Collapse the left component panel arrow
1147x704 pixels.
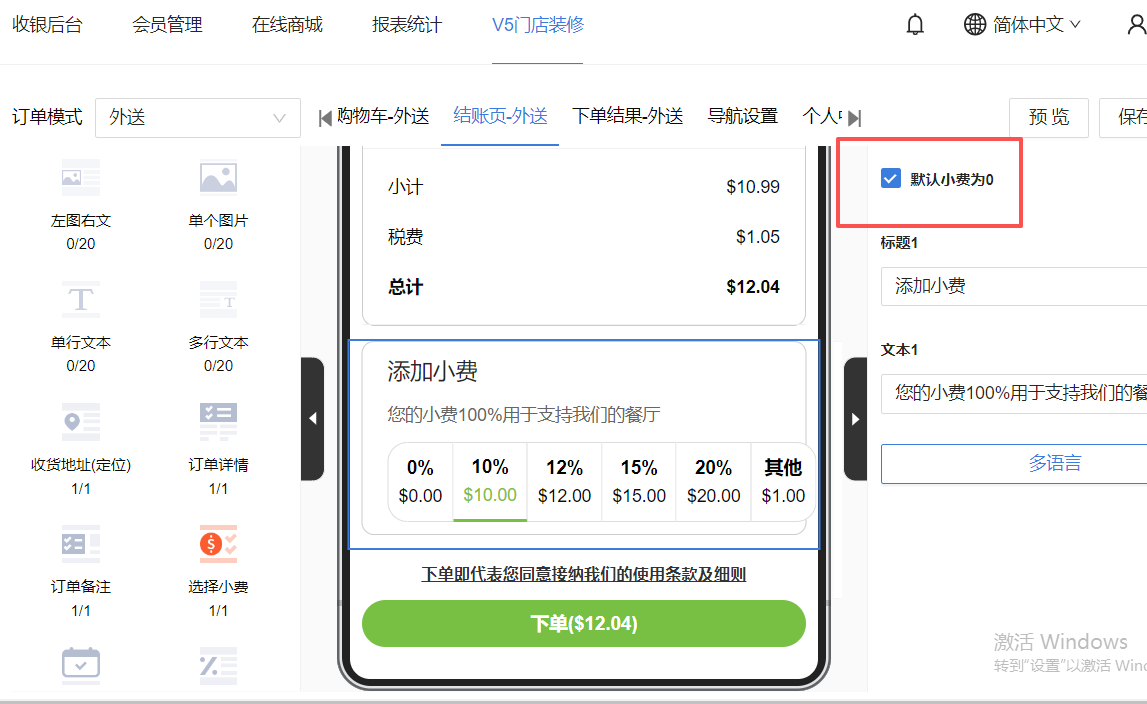pyautogui.click(x=312, y=419)
